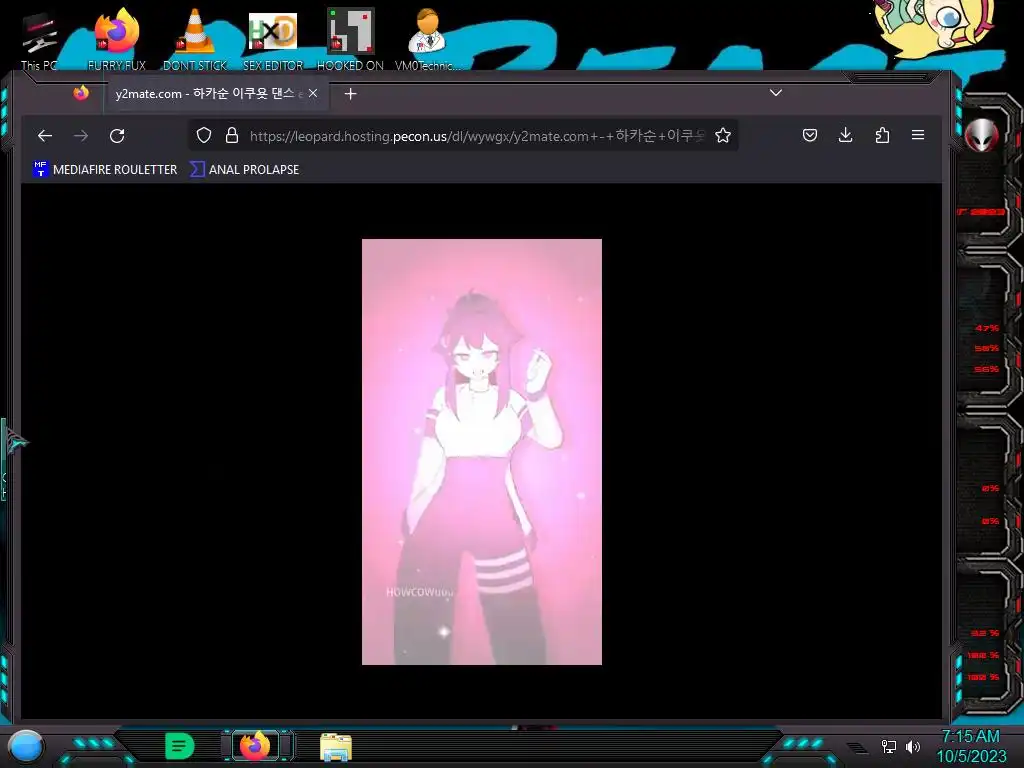Screen dimensions: 1024x768
Task: Click the Firefox icon left of the tab
Action: (x=81, y=93)
